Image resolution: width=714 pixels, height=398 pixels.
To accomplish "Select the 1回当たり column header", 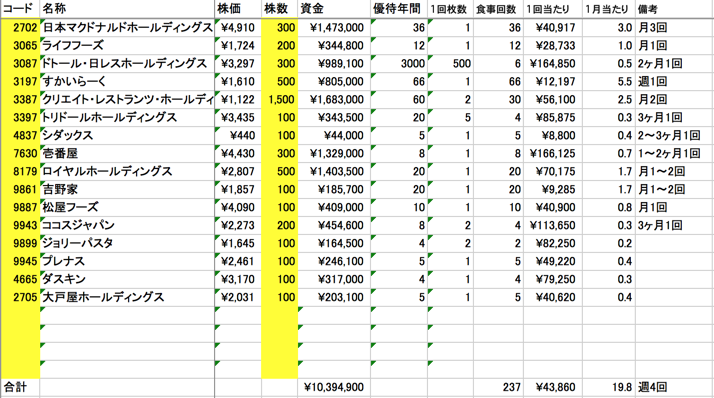I will coord(552,9).
